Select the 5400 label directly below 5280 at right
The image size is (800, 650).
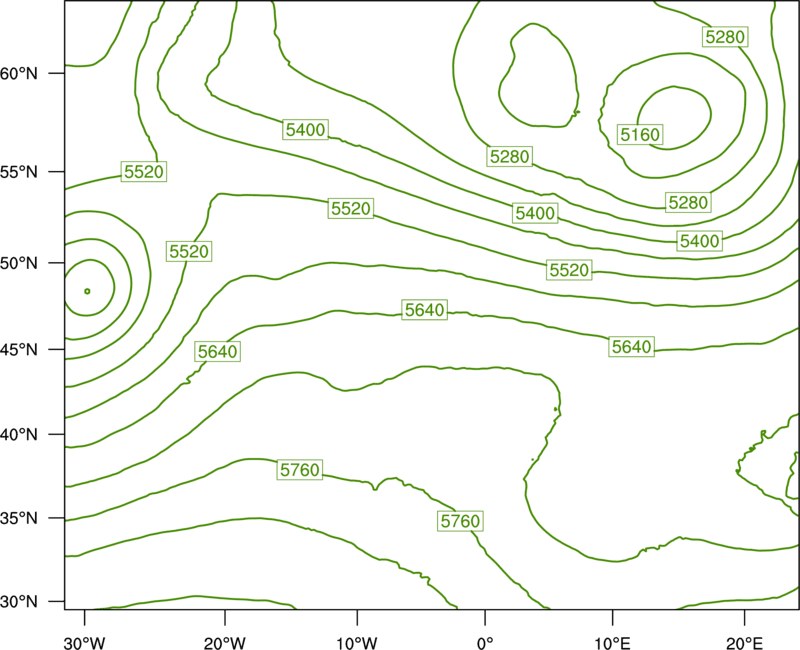(699, 241)
